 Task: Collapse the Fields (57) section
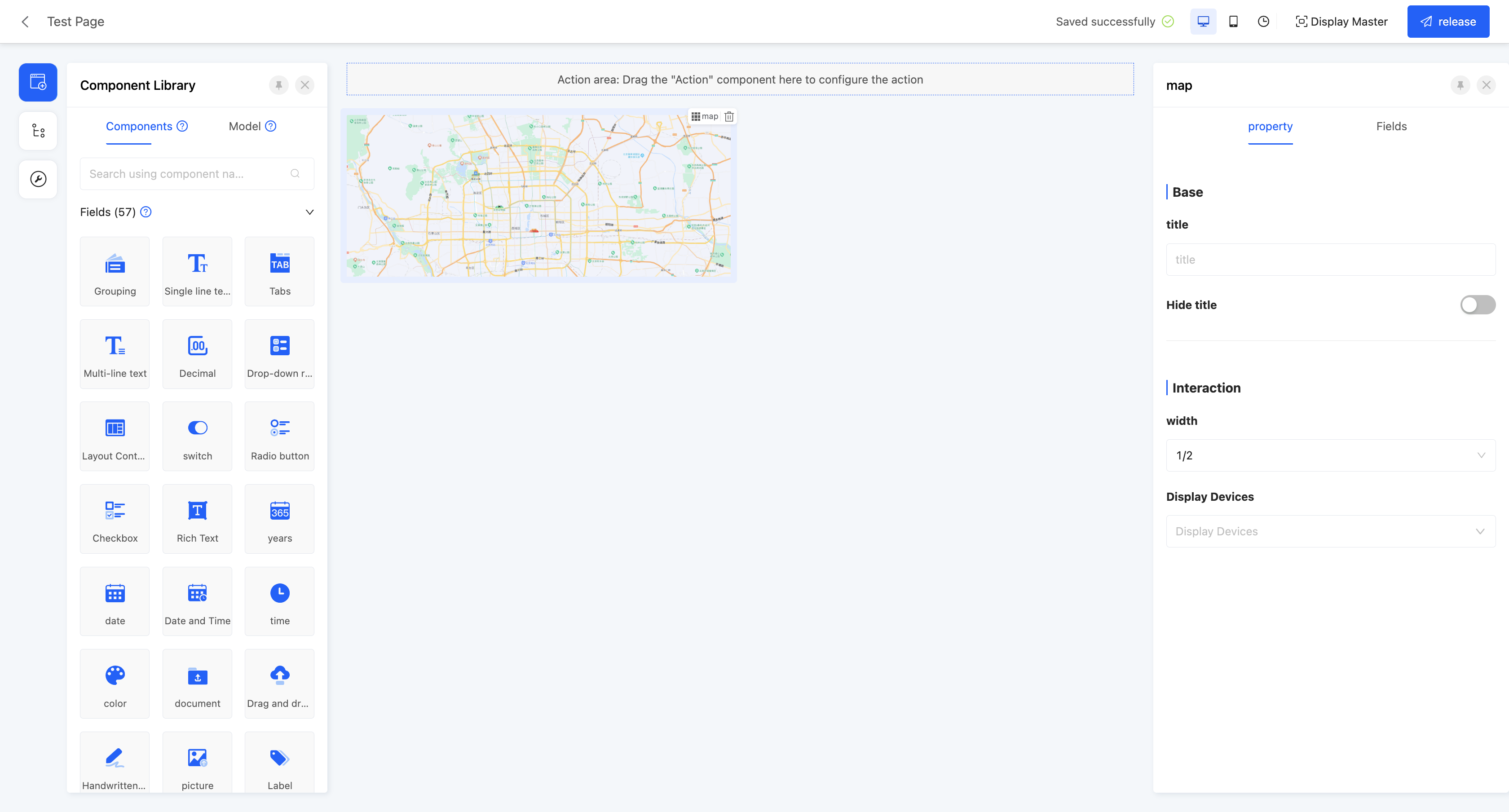pos(309,212)
